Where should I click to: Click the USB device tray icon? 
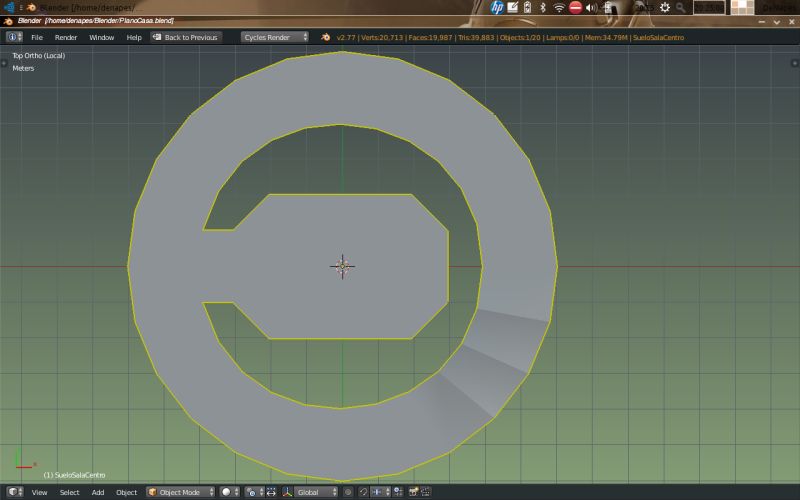click(607, 7)
